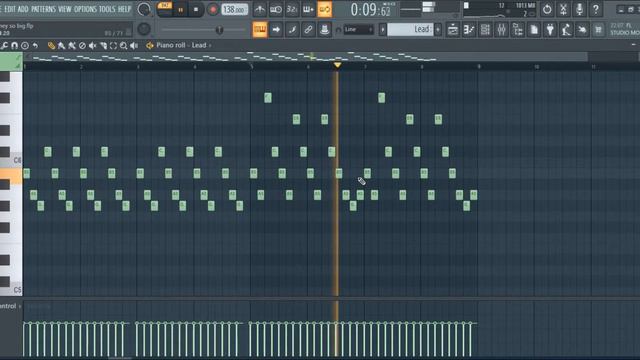Select the Zoom magnifier tool
This screenshot has width=640, height=360.
123,46
